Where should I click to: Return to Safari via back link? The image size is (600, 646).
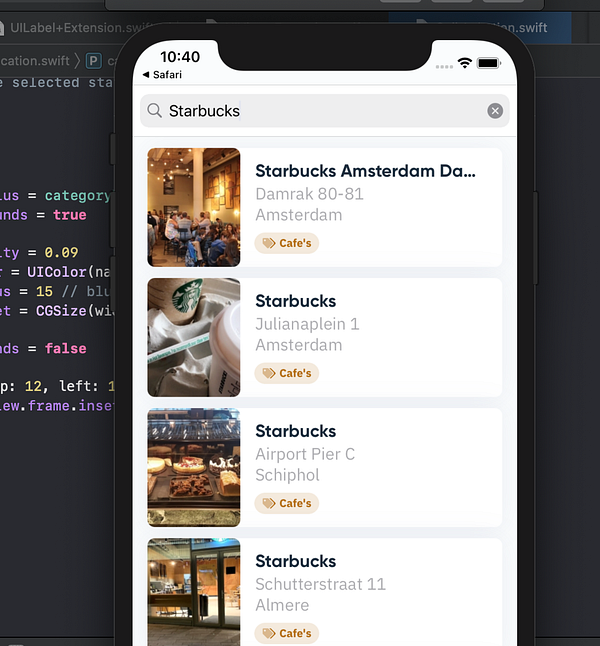[x=162, y=75]
